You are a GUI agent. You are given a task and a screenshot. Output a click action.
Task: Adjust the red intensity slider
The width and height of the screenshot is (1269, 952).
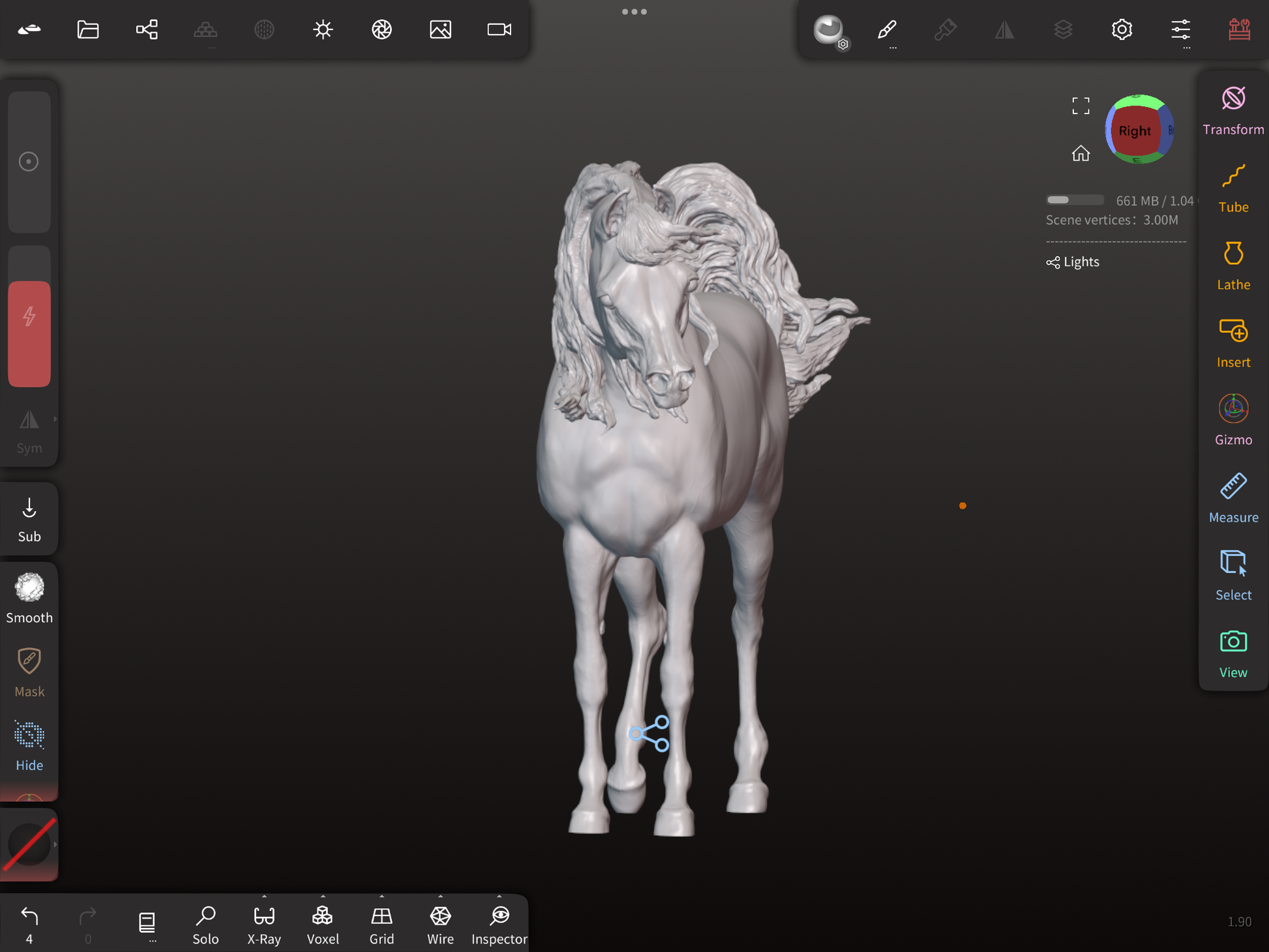point(29,333)
